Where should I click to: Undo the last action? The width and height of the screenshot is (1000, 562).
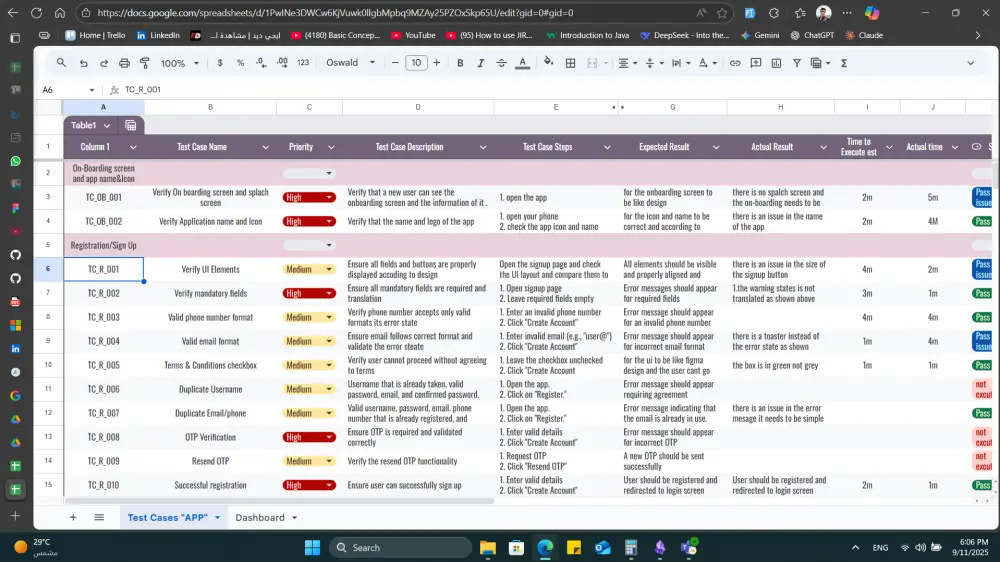(x=83, y=63)
